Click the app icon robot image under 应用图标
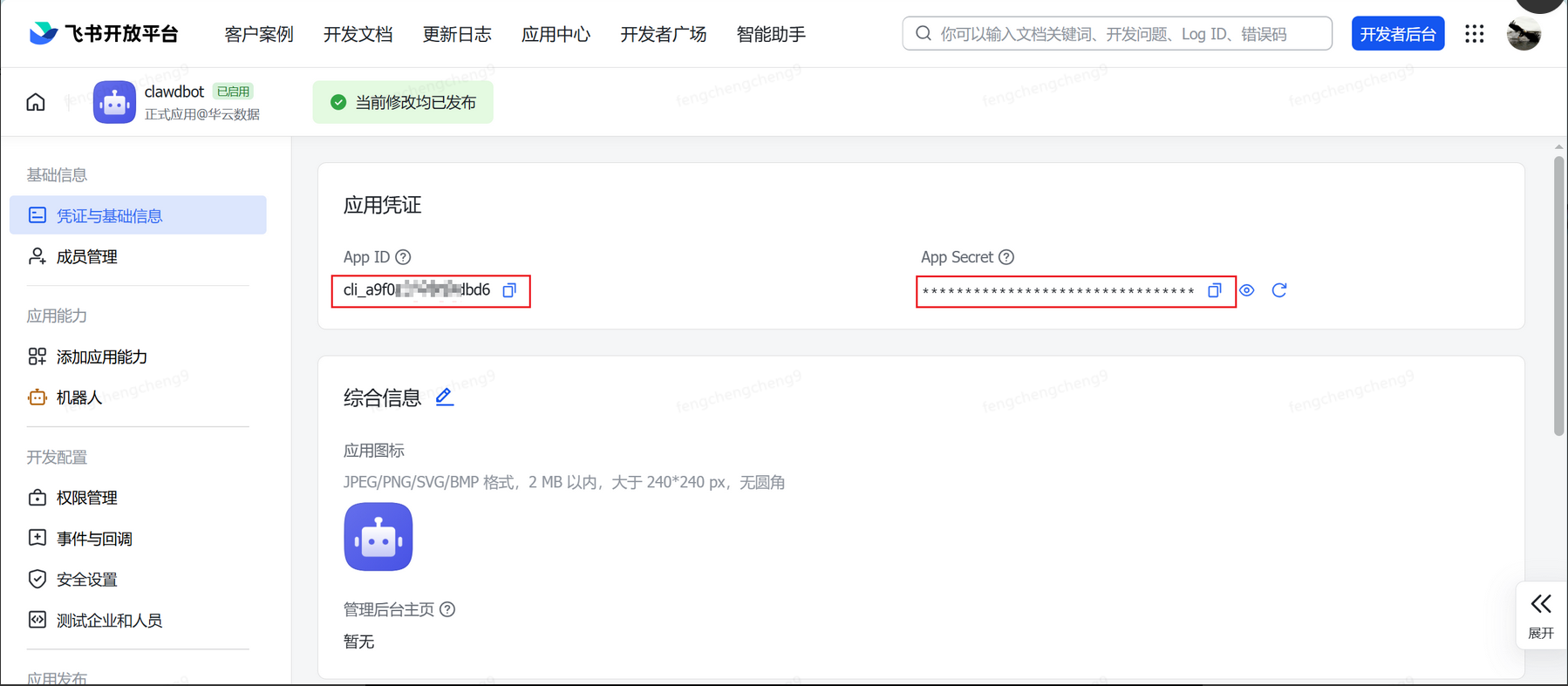Screen dimensions: 1568x686 click(x=378, y=537)
